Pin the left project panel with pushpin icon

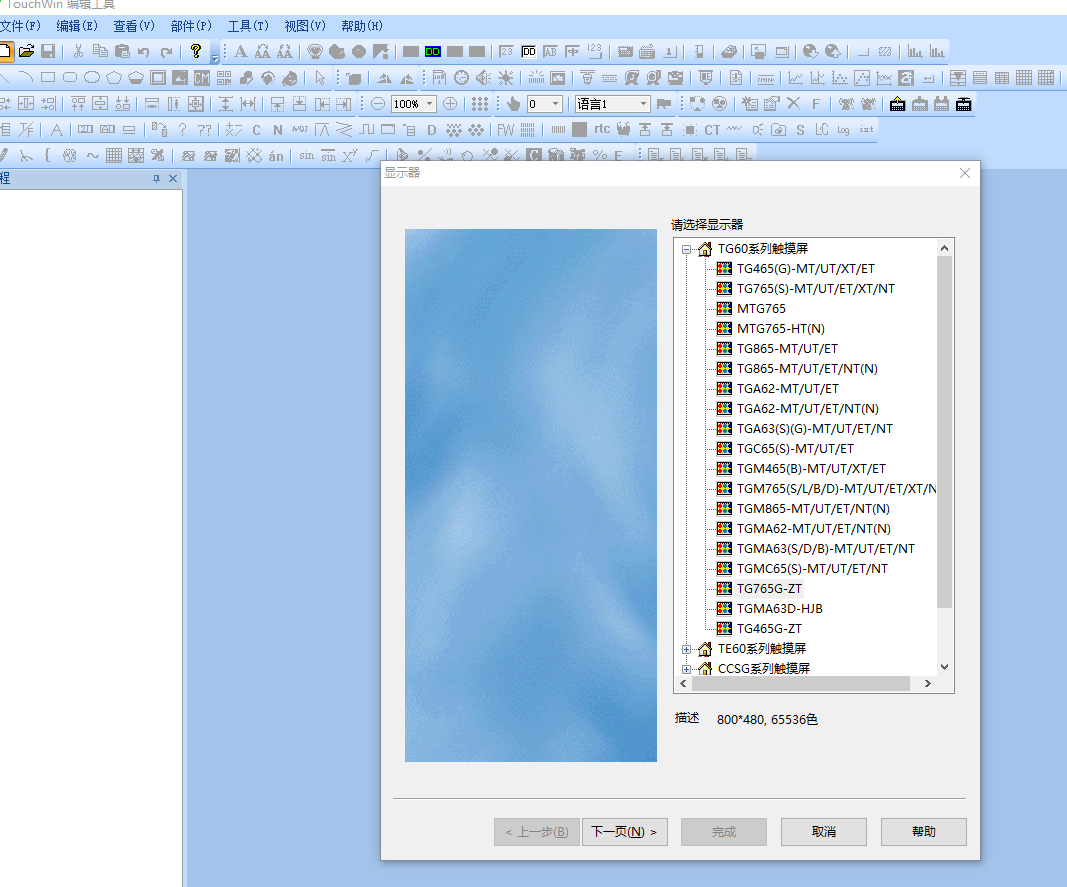click(x=157, y=178)
